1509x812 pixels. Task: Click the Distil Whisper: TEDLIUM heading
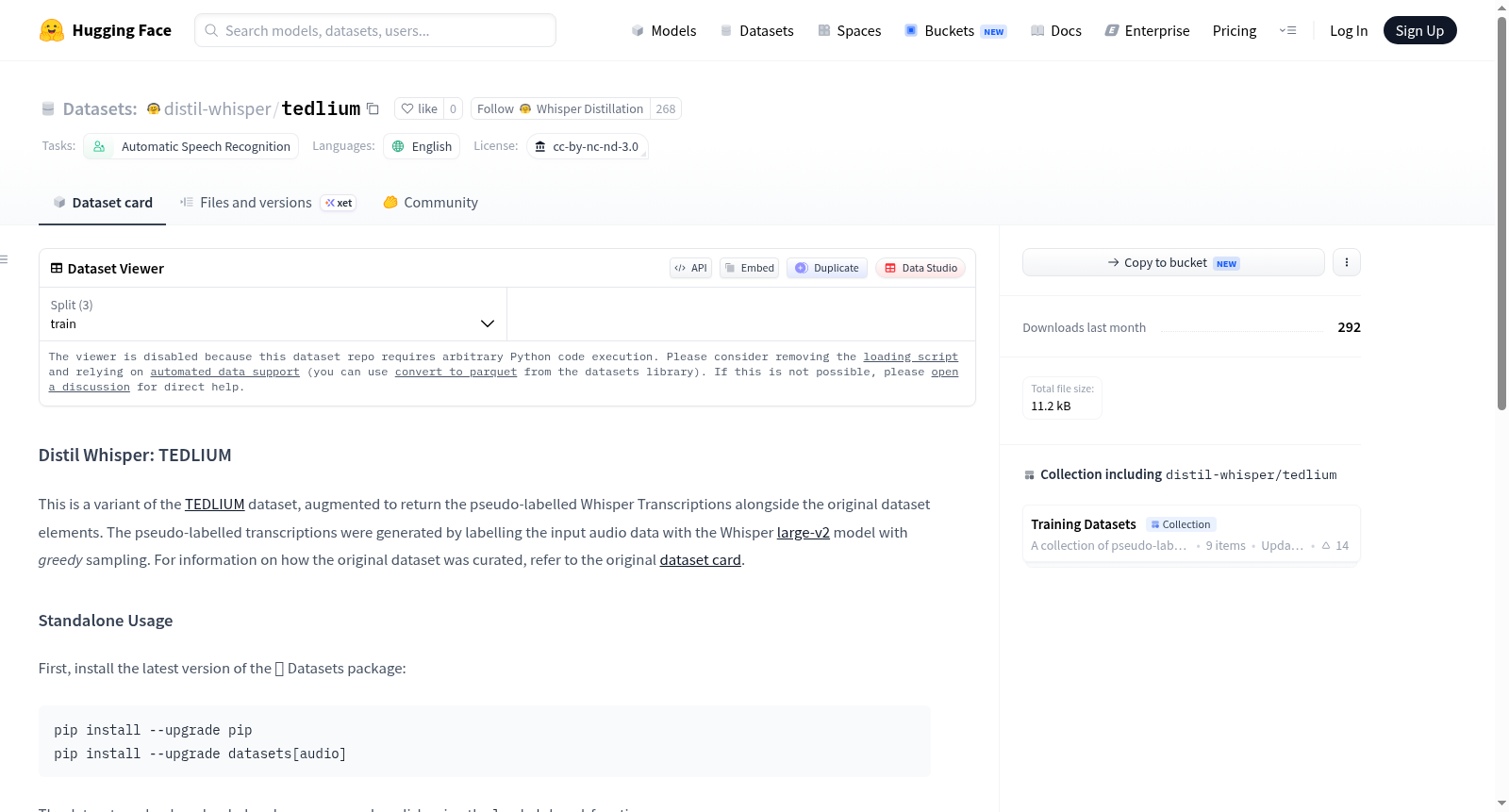(135, 456)
